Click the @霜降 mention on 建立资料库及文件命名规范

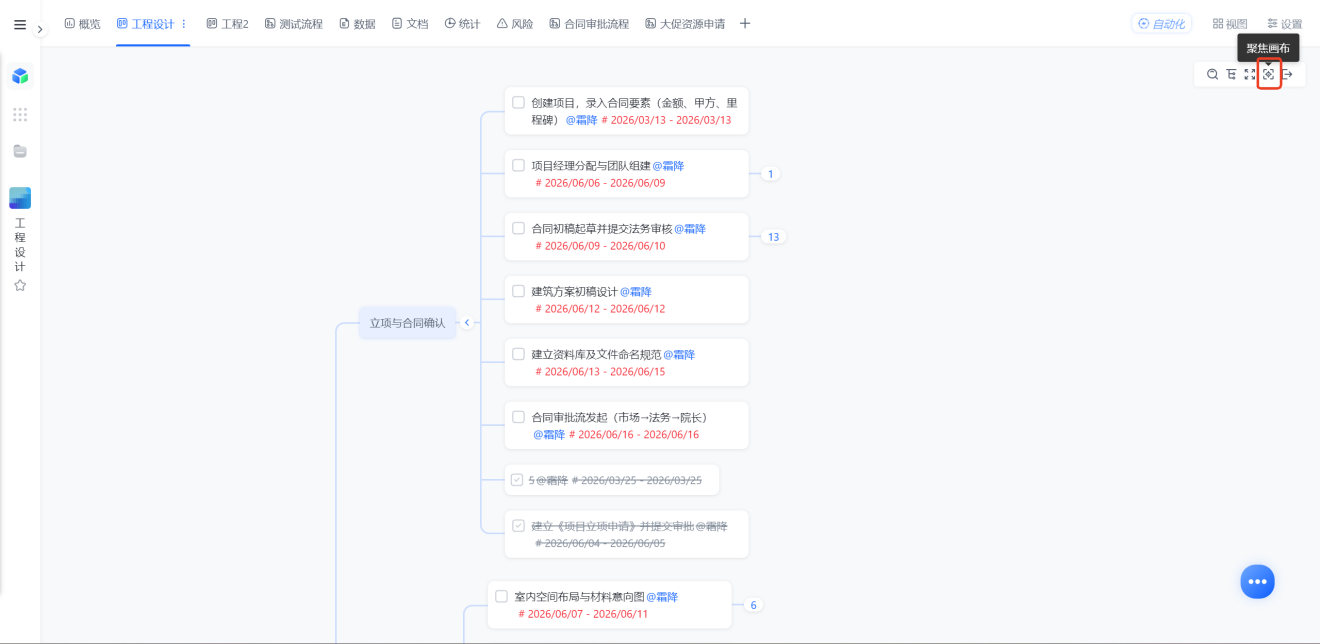(679, 355)
